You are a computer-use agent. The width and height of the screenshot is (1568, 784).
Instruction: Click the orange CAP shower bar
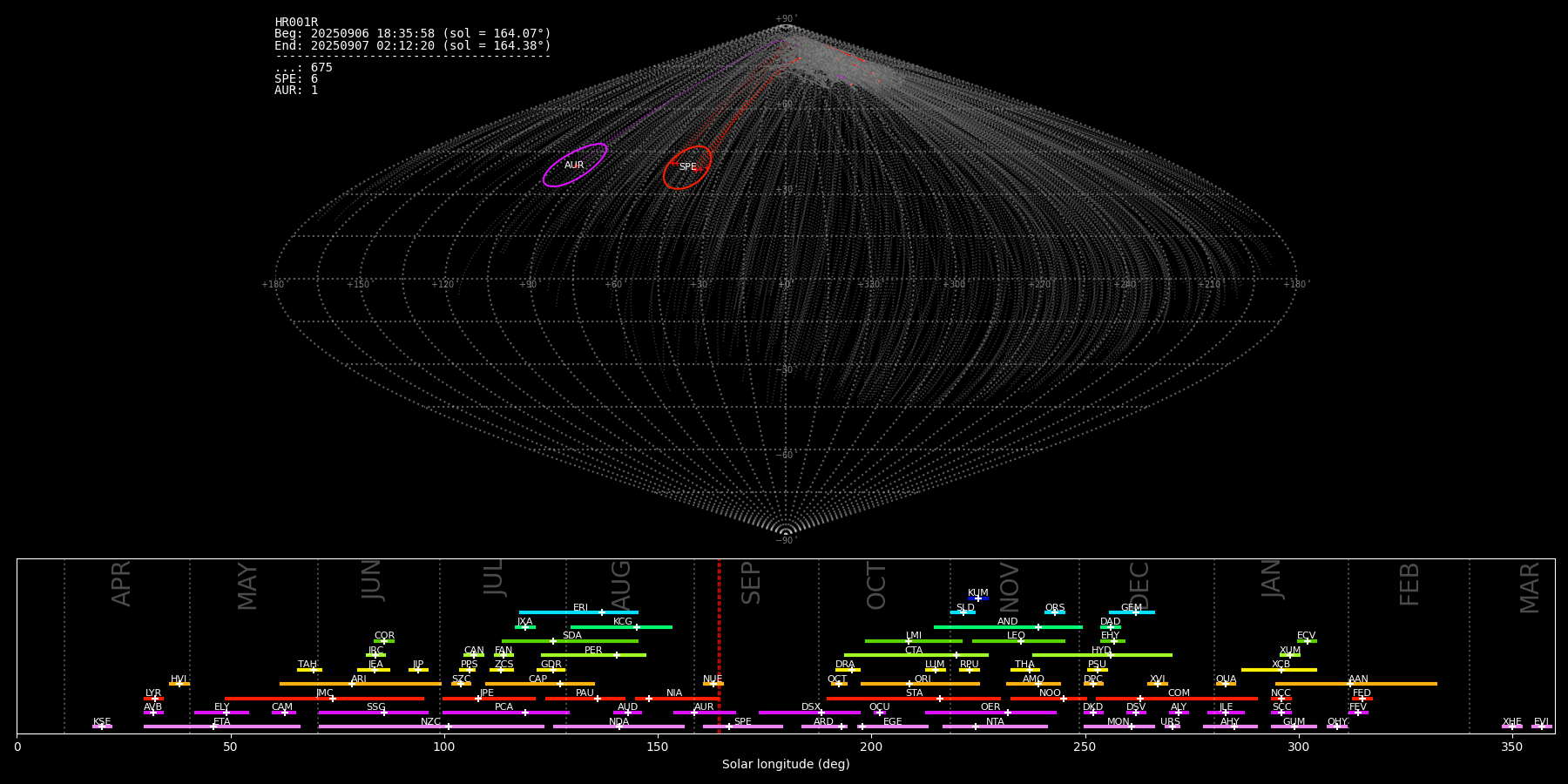click(540, 684)
